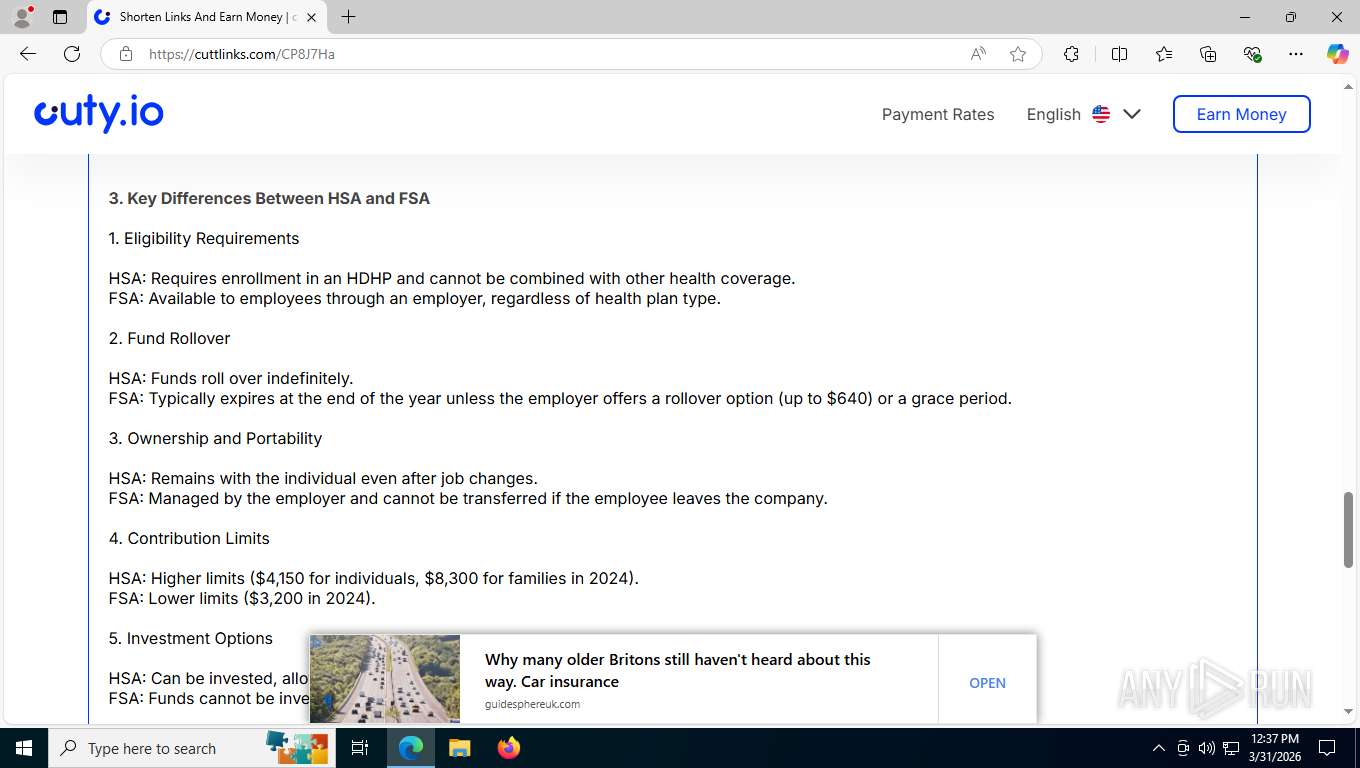Click OPEN on the car insurance ad
Image resolution: width=1360 pixels, height=768 pixels.
tap(987, 683)
